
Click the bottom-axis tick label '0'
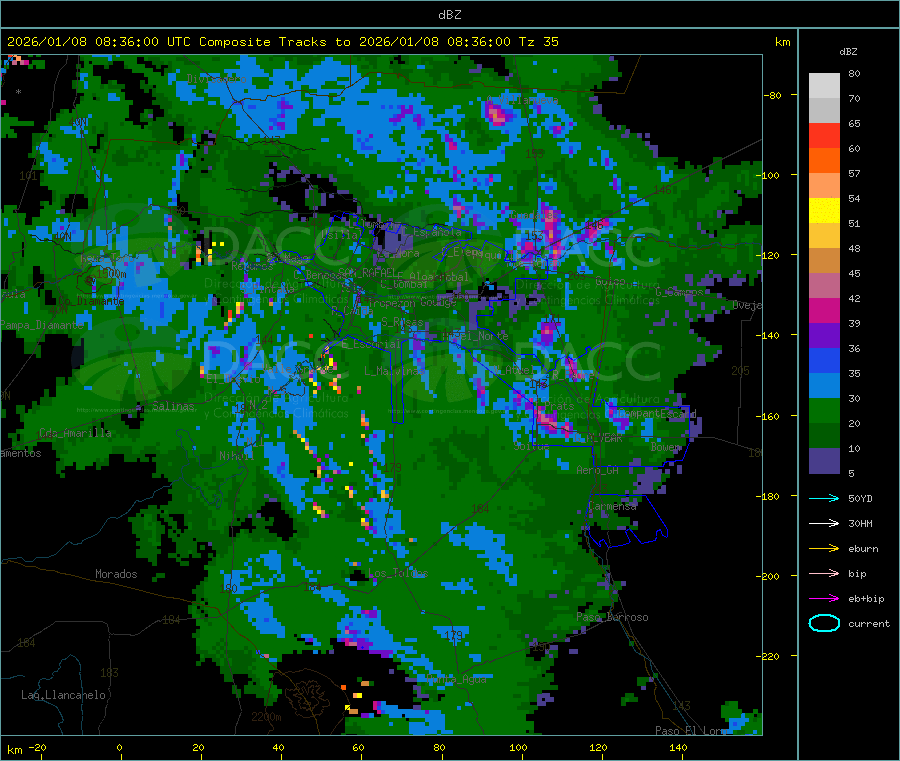(119, 747)
